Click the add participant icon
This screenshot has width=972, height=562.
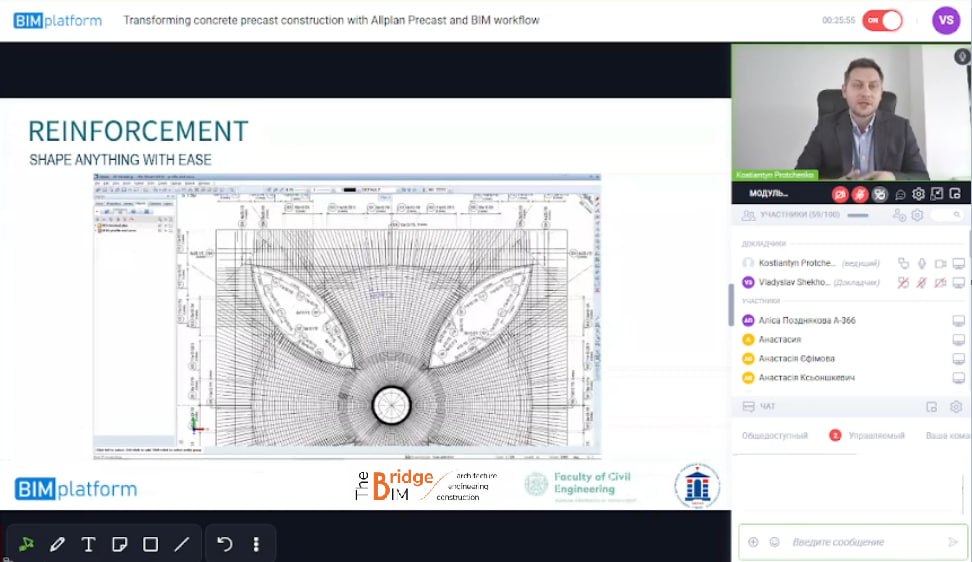pos(898,215)
